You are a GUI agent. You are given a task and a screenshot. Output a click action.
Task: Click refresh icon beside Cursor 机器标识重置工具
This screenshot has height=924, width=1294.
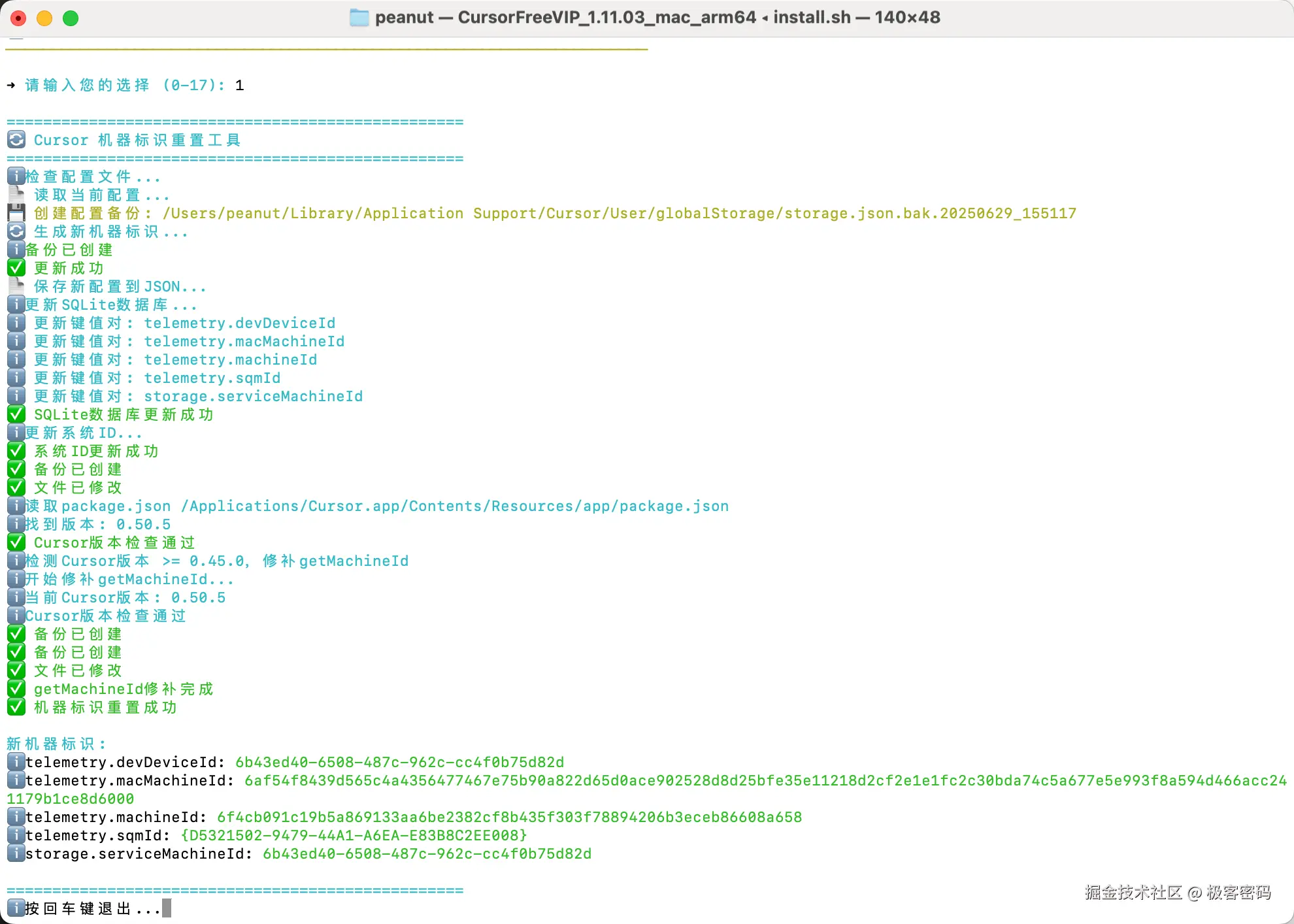[16, 140]
